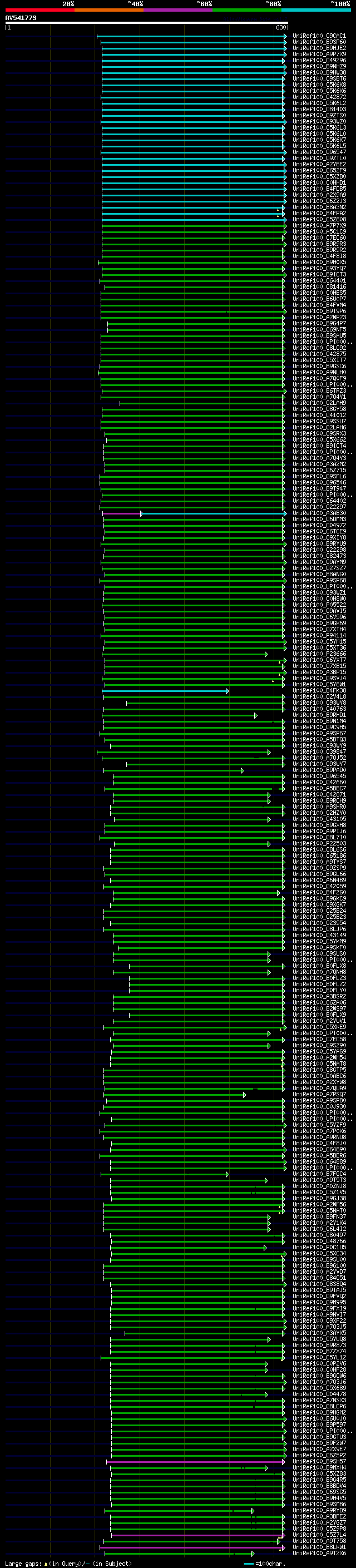Click the purple ~60% identity legend segment
This screenshot has width=356, height=1568.
coord(177,10)
